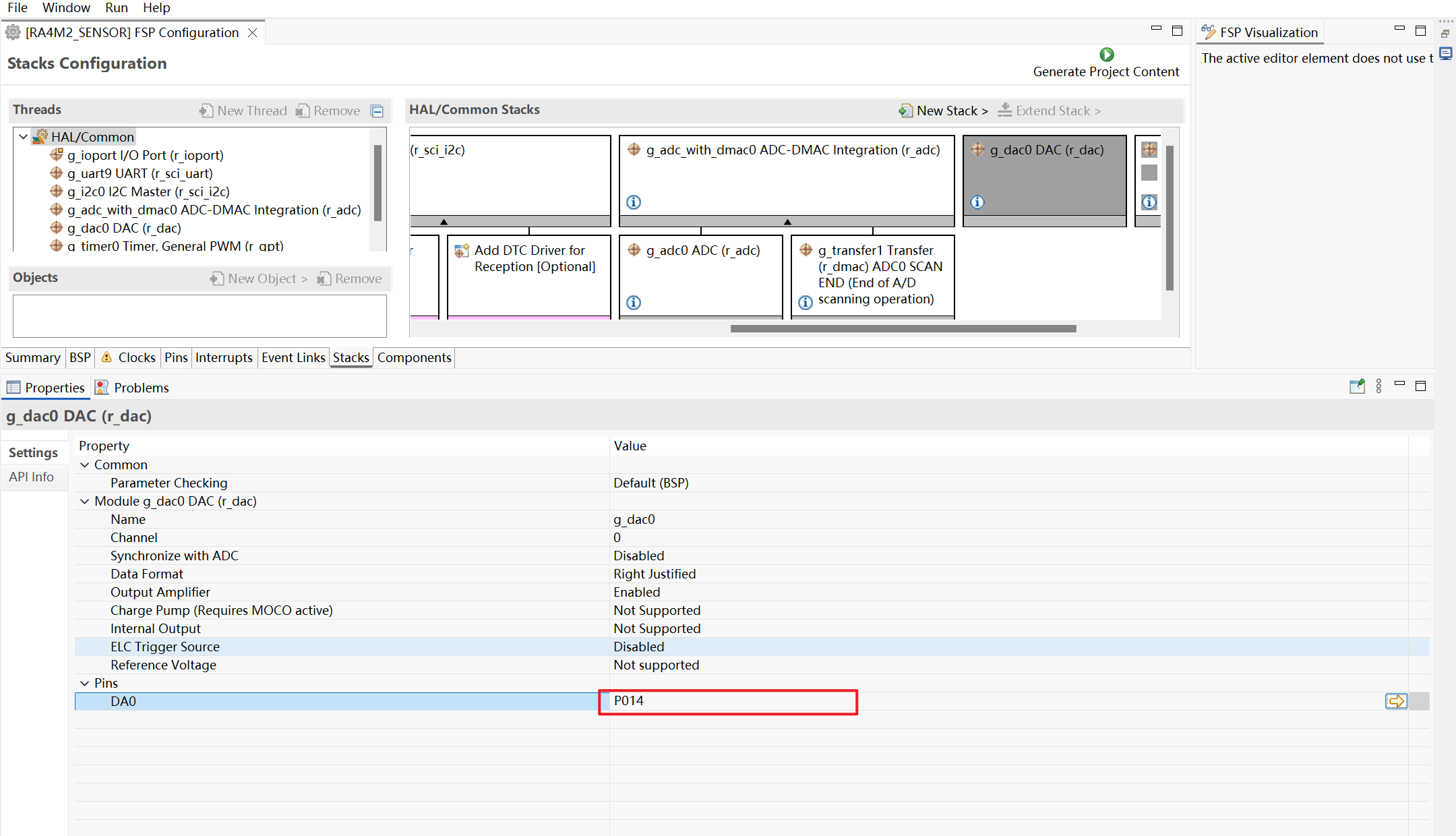Collapse all threads using the minus-box icon
This screenshot has height=836, width=1456.
[x=377, y=111]
